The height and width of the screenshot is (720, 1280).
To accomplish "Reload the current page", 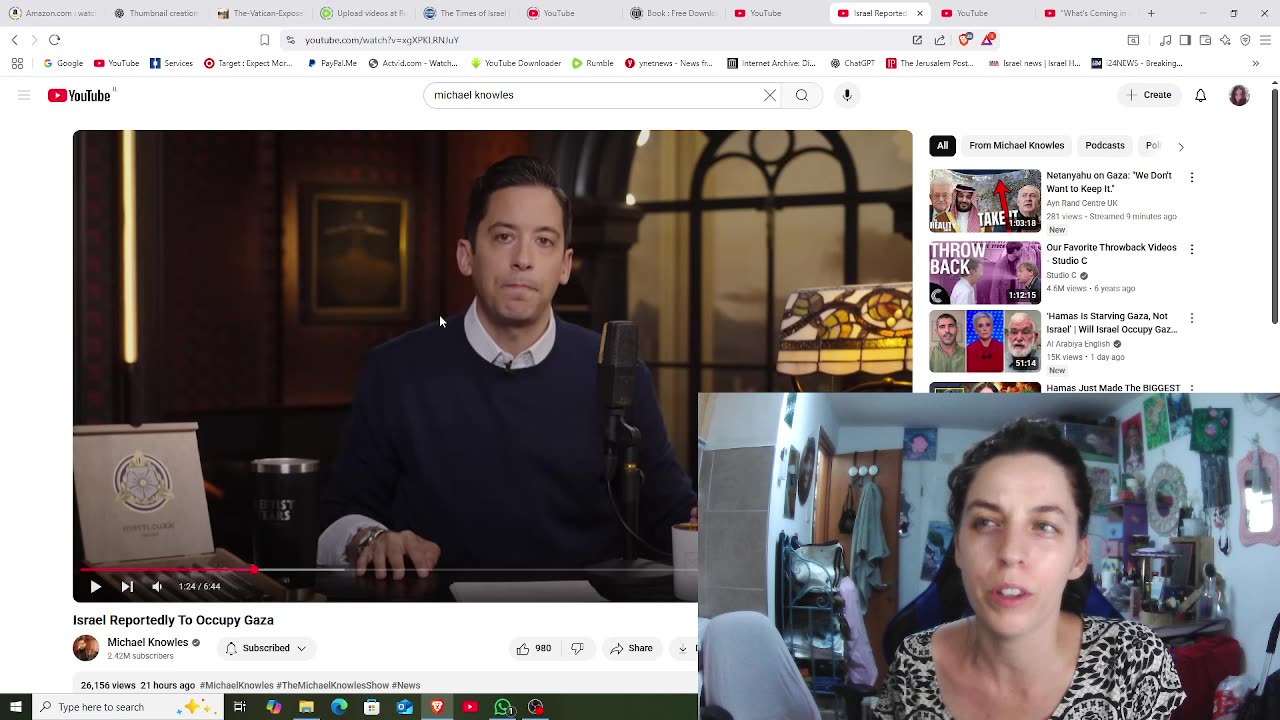I will coord(55,40).
